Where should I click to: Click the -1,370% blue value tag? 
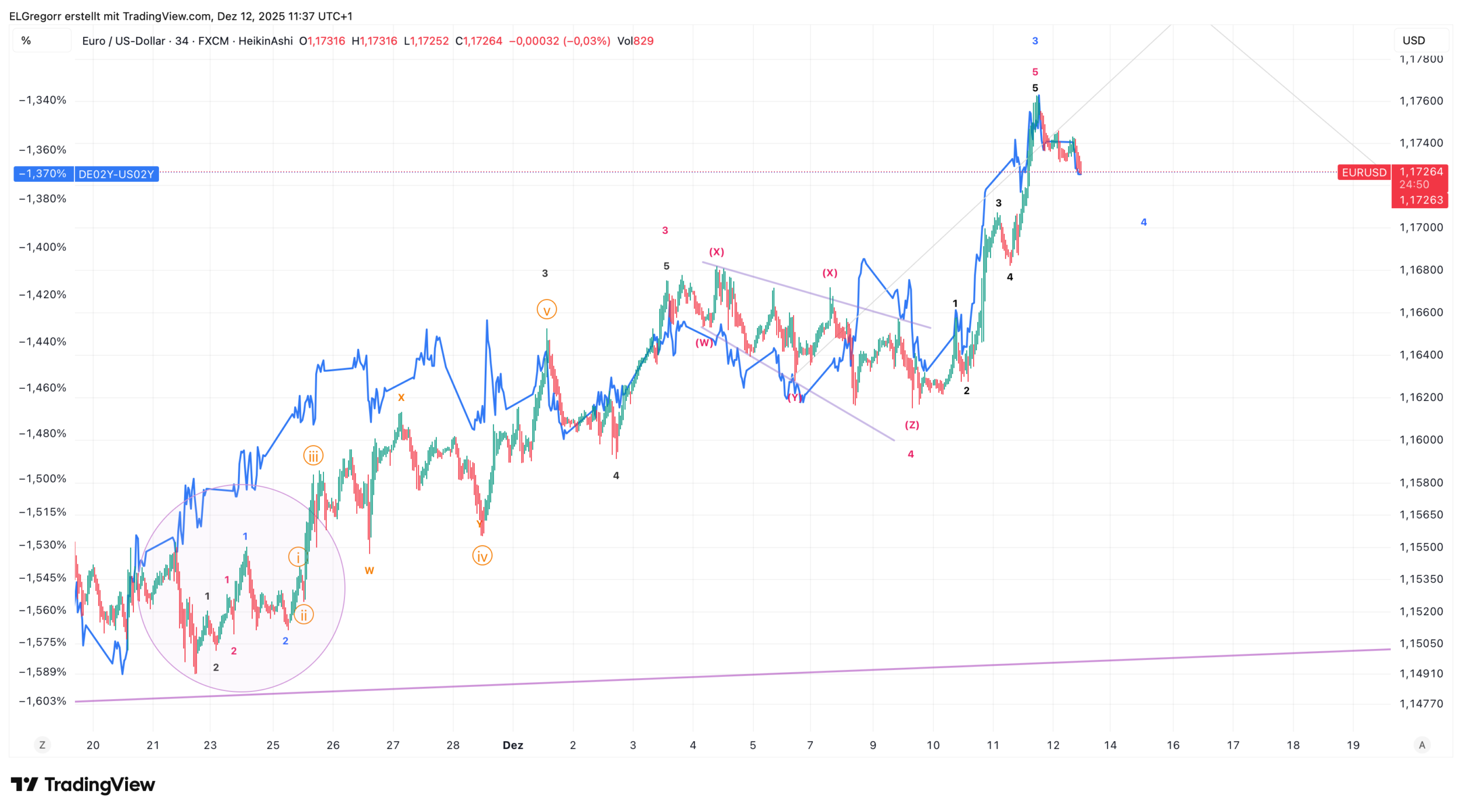(43, 174)
